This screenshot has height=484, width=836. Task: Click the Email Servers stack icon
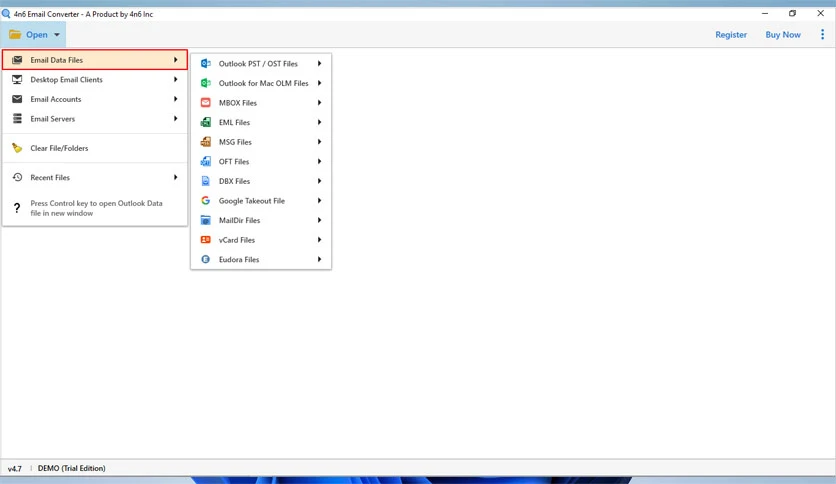click(17, 118)
